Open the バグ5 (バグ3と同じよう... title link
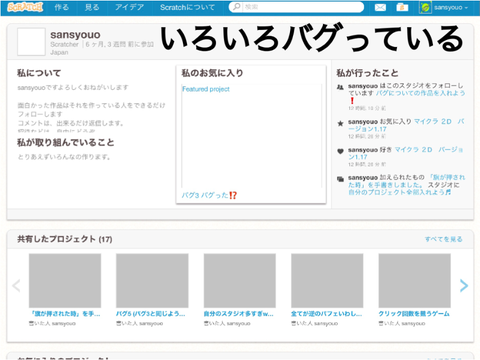Viewport: 480px width, 360px height. (x=150, y=314)
